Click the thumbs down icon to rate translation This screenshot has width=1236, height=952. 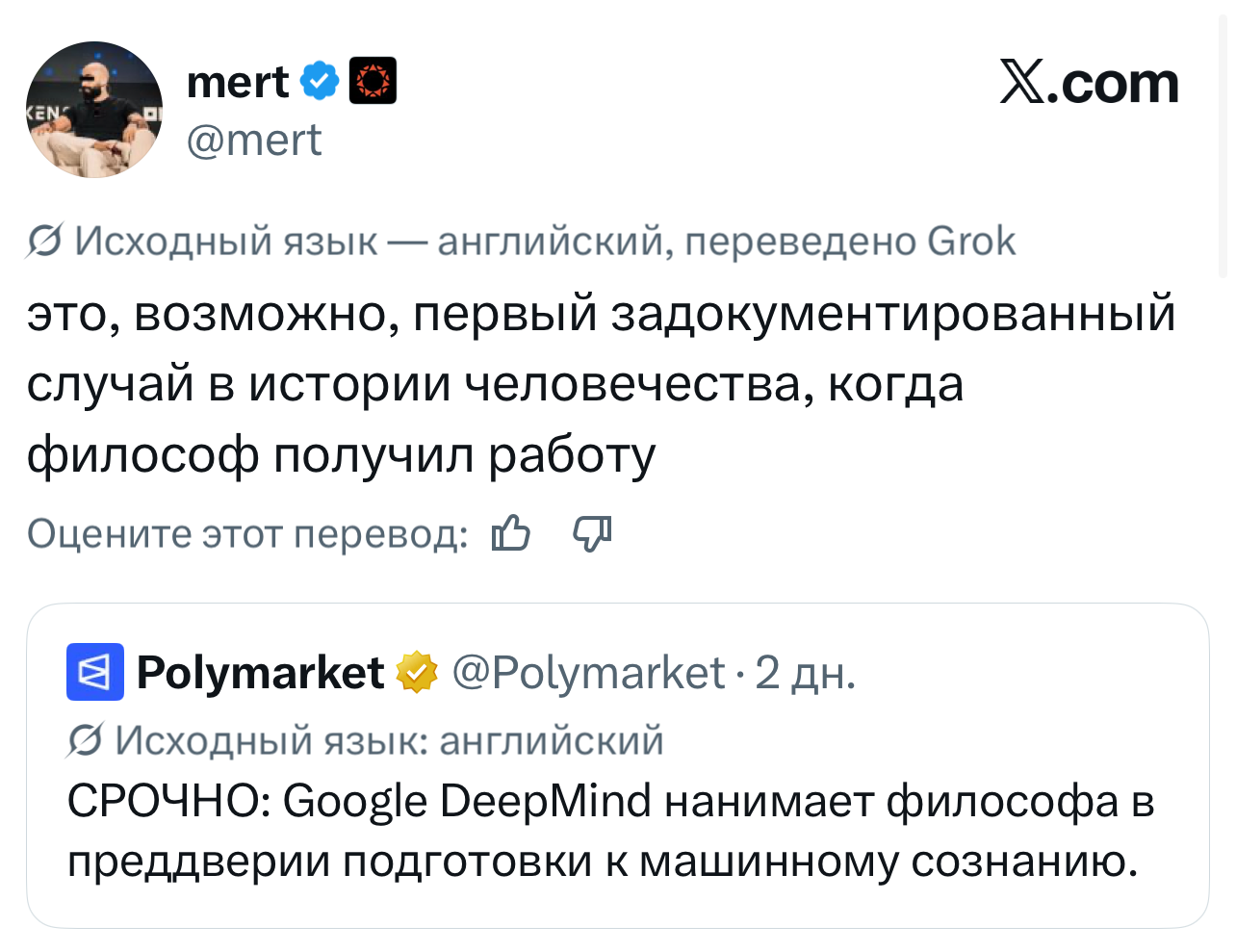click(592, 532)
